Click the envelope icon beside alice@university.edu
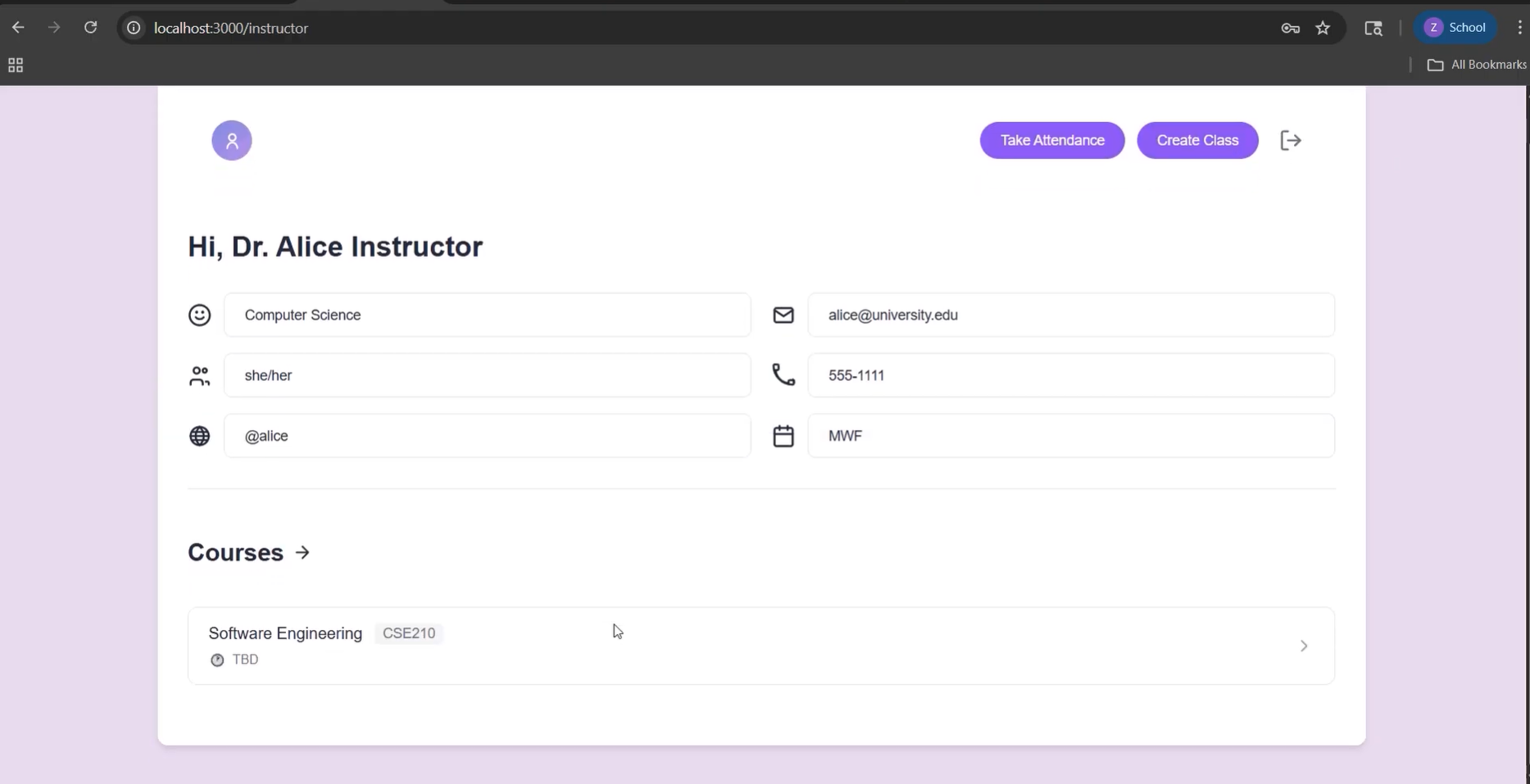Viewport: 1530px width, 784px height. pyautogui.click(x=783, y=315)
